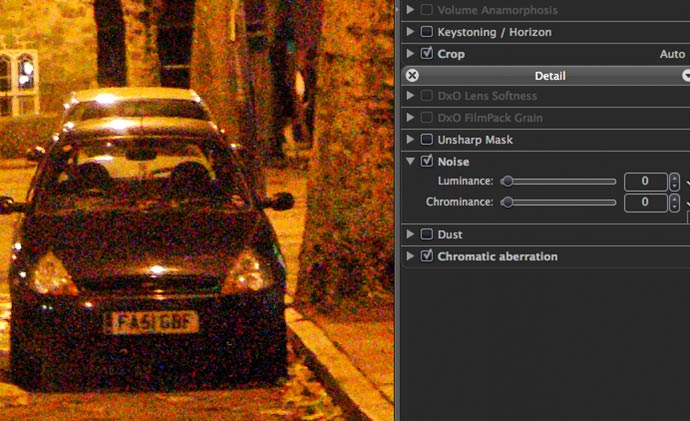
Task: Expand the Dust section
Action: click(410, 234)
